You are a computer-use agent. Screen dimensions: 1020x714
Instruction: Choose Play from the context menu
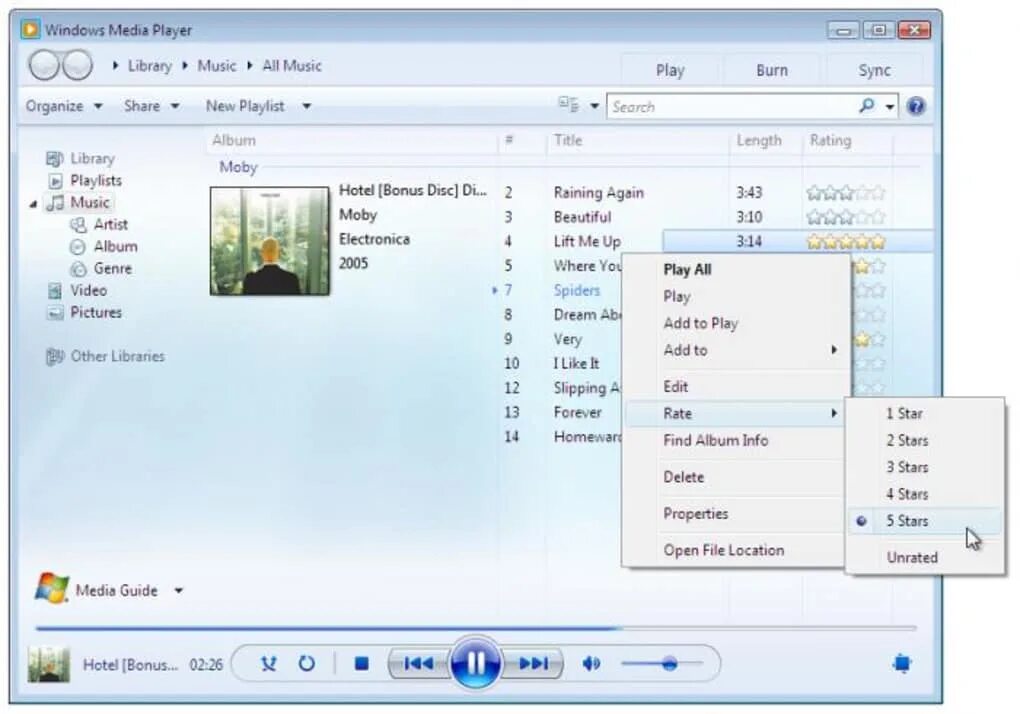click(x=736, y=297)
